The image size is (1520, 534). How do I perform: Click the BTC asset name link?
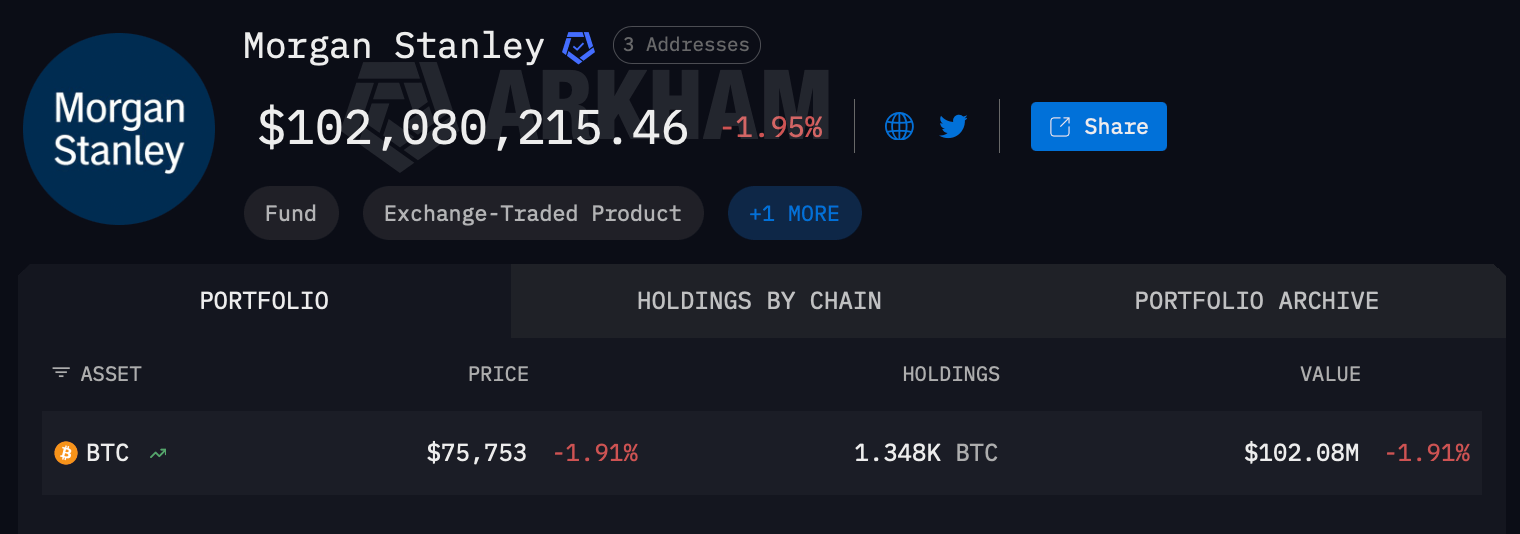pyautogui.click(x=107, y=453)
